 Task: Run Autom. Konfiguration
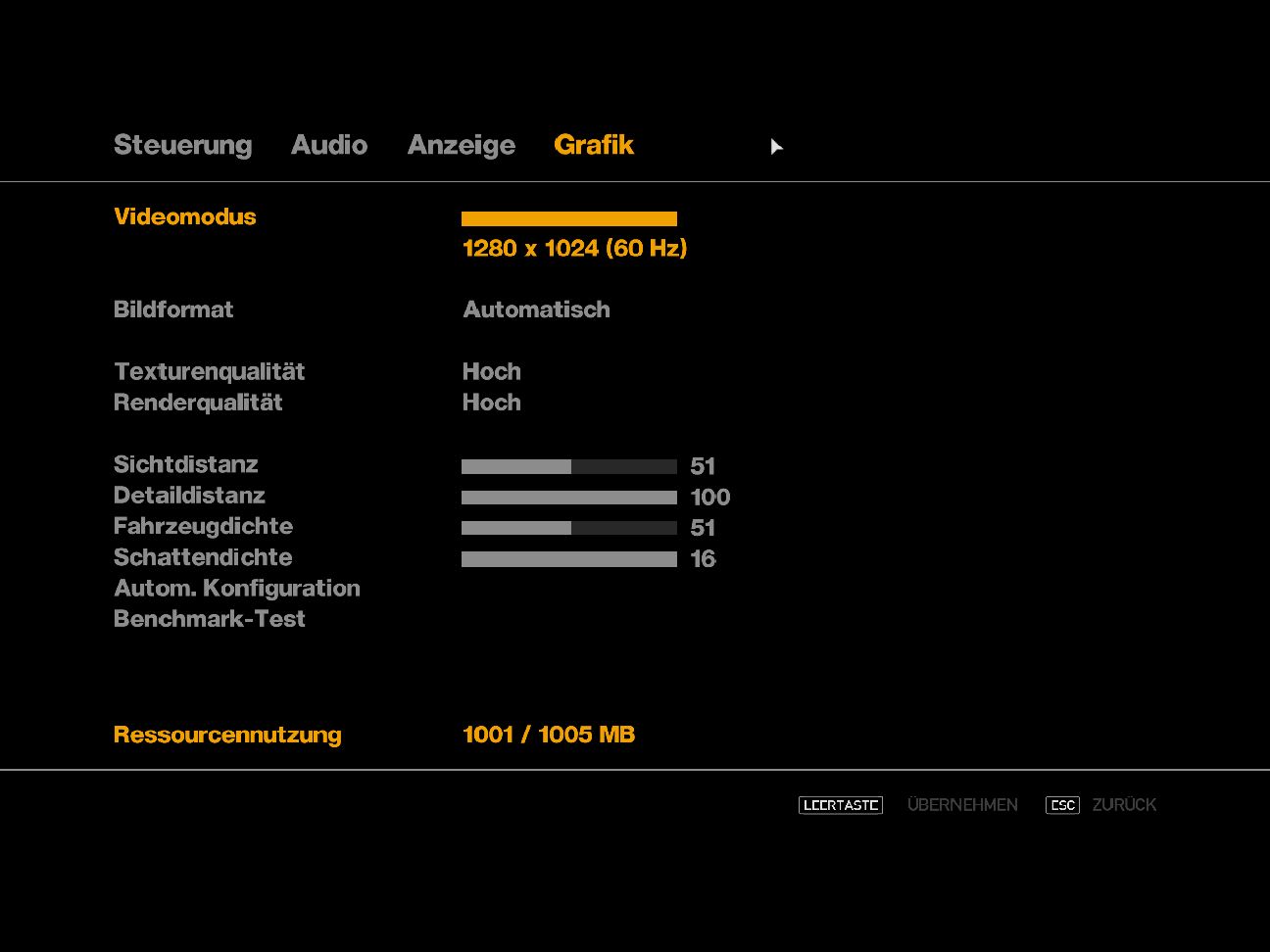[x=237, y=588]
